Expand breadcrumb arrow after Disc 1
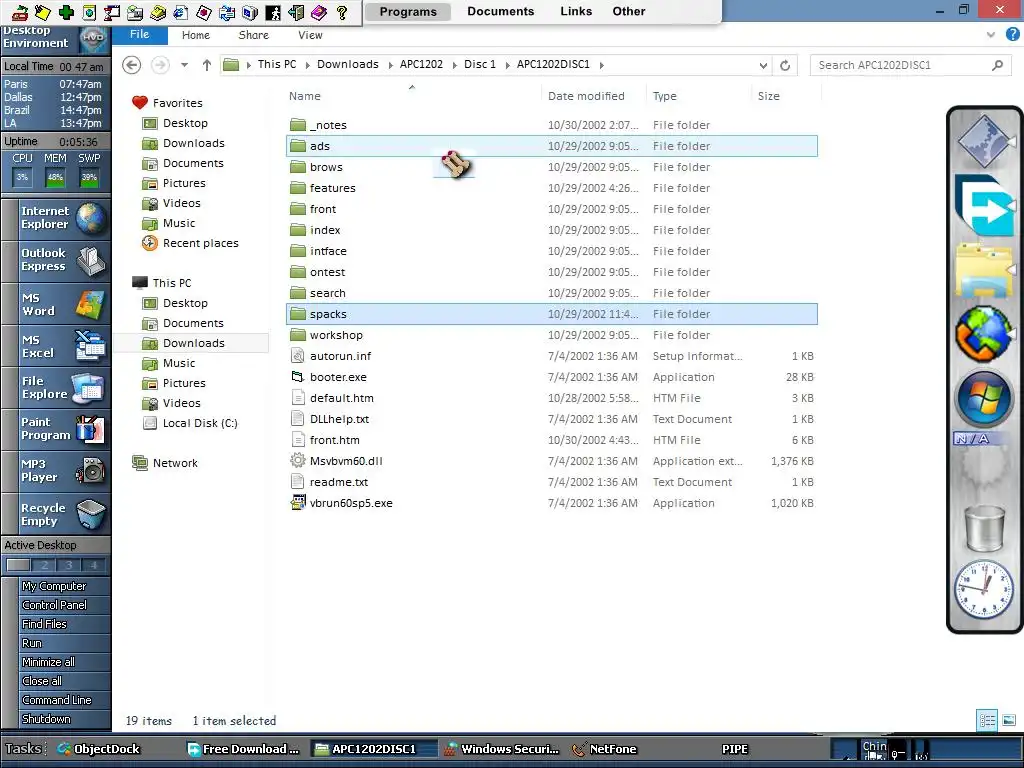Screen dimensions: 1024x768 (507, 65)
